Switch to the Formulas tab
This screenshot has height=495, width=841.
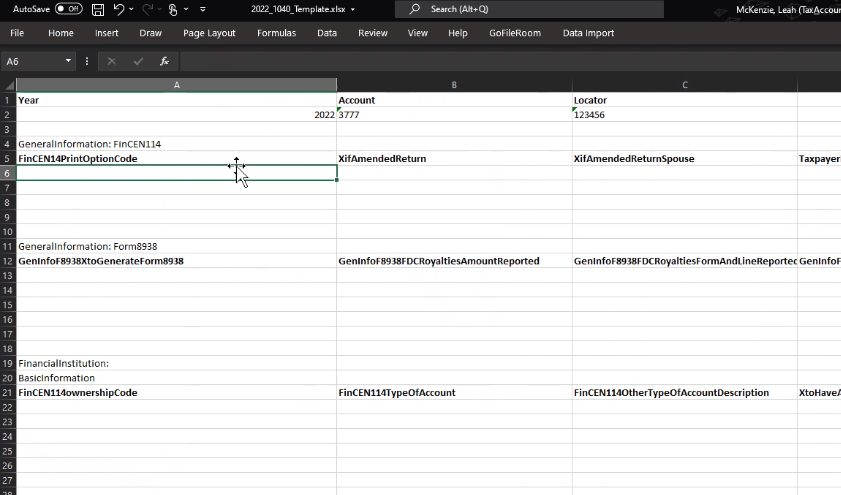pos(276,33)
